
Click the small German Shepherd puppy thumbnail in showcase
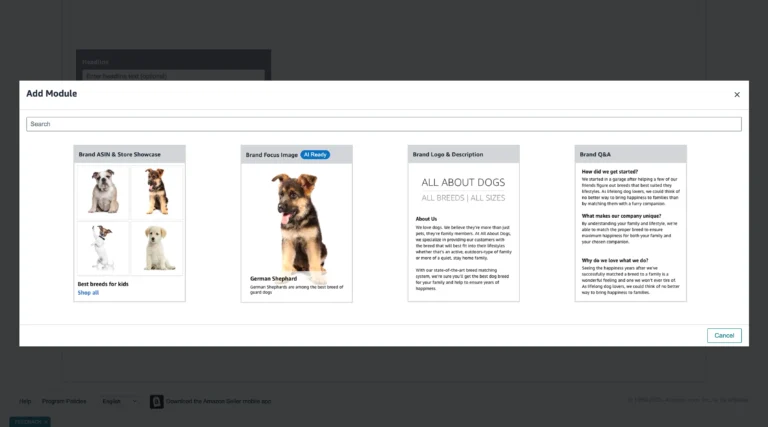(x=157, y=192)
